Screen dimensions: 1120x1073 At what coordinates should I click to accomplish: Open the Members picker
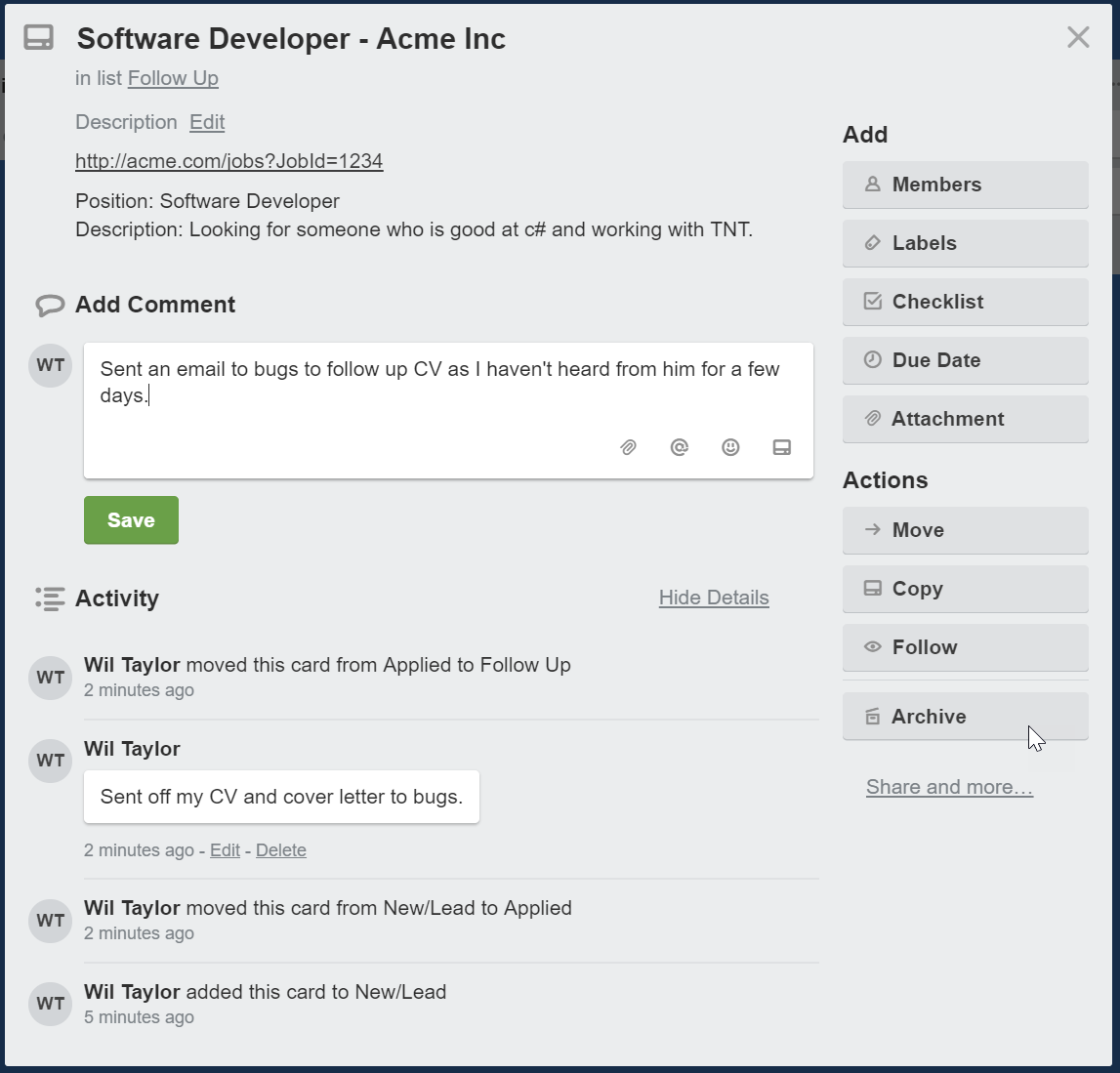tap(965, 185)
